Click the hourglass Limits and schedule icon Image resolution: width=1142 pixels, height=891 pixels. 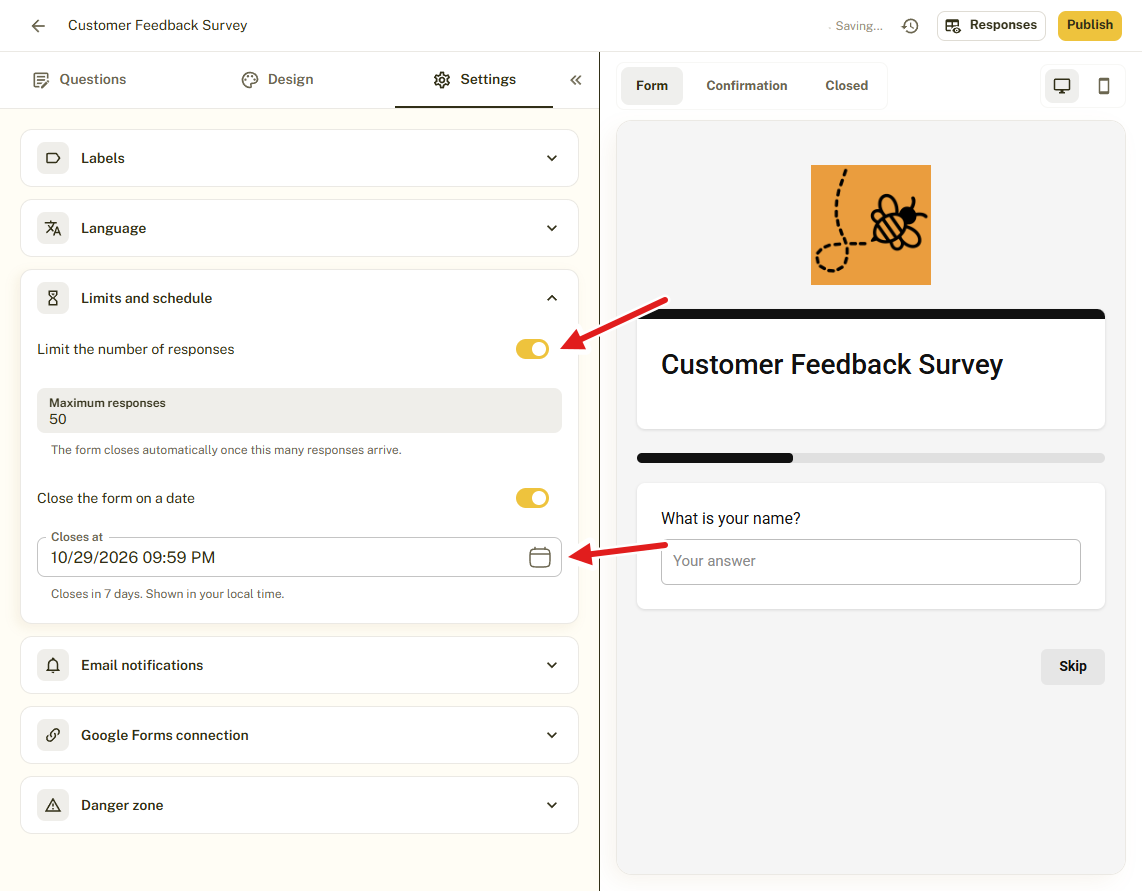coord(53,298)
